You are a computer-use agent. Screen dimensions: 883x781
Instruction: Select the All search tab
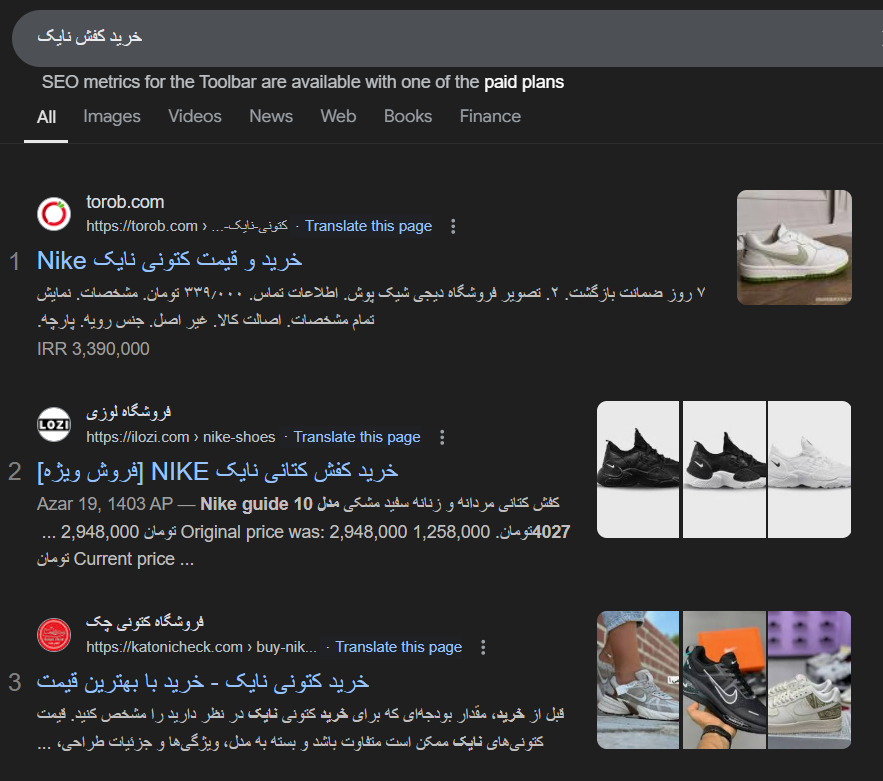tap(46, 117)
